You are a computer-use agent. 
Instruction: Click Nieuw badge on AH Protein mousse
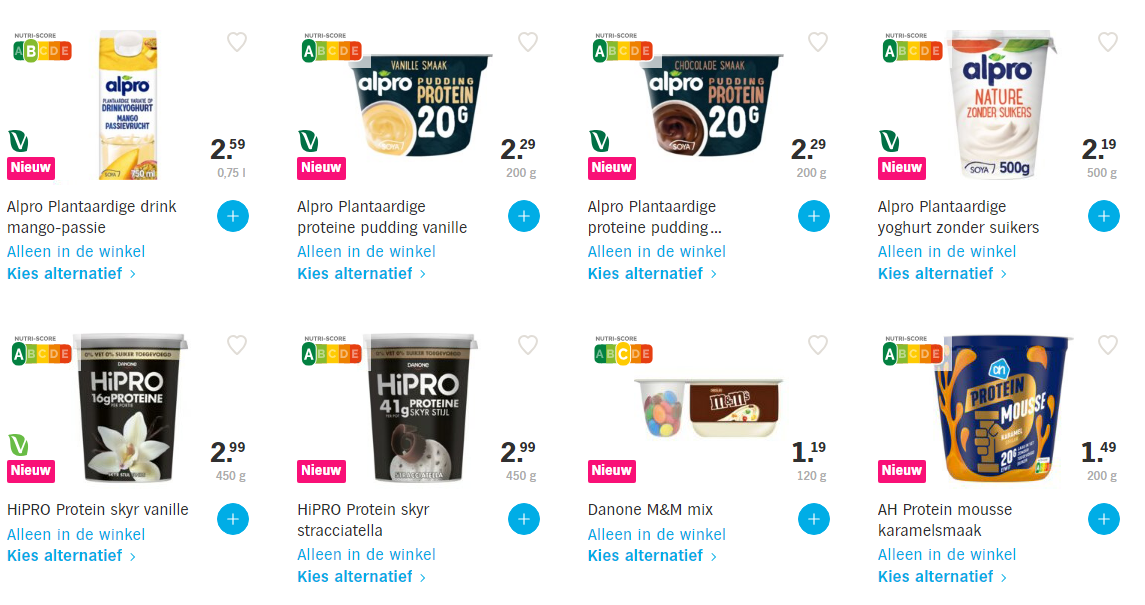tap(901, 470)
